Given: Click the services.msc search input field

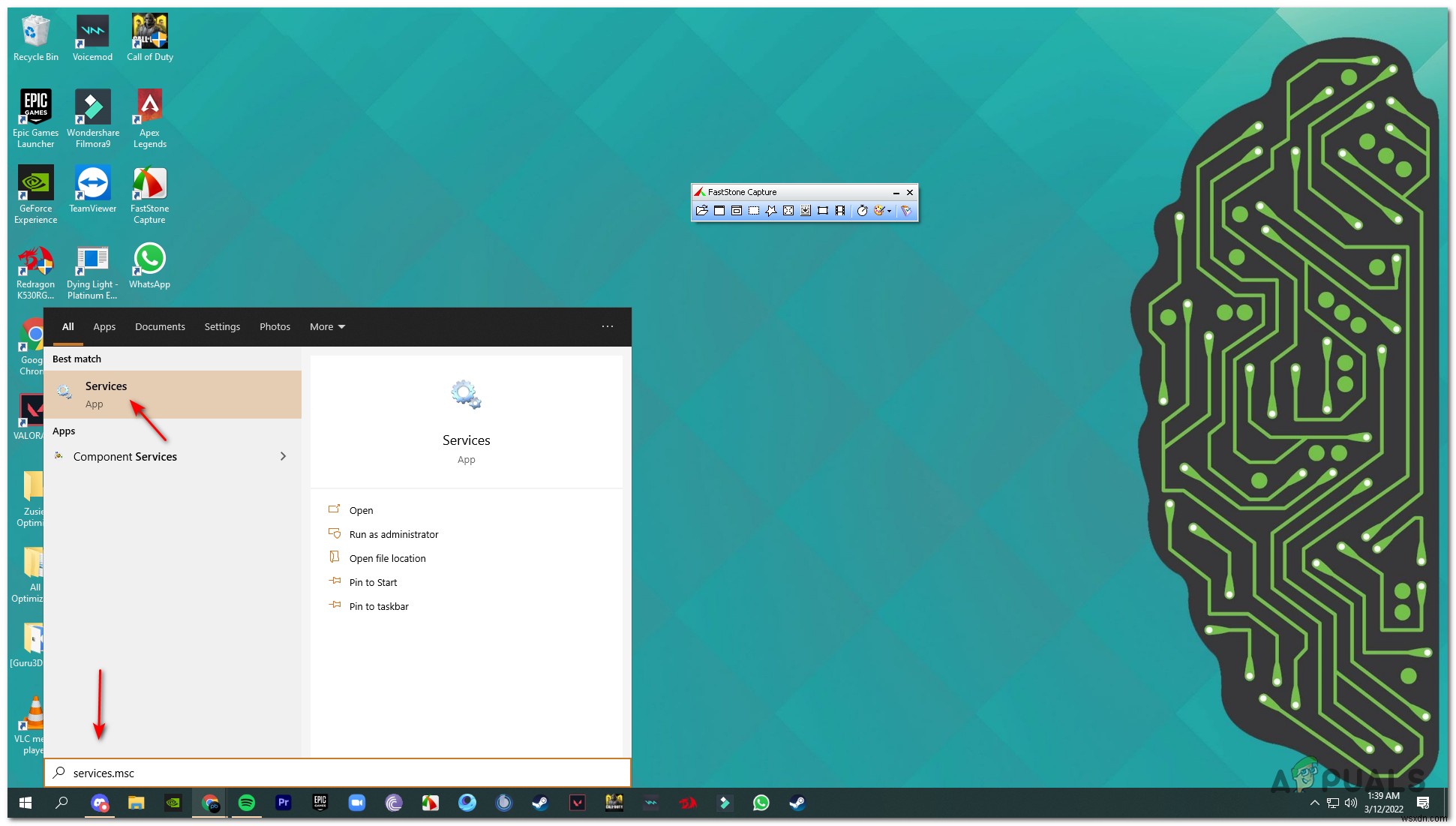Looking at the screenshot, I should coord(339,773).
